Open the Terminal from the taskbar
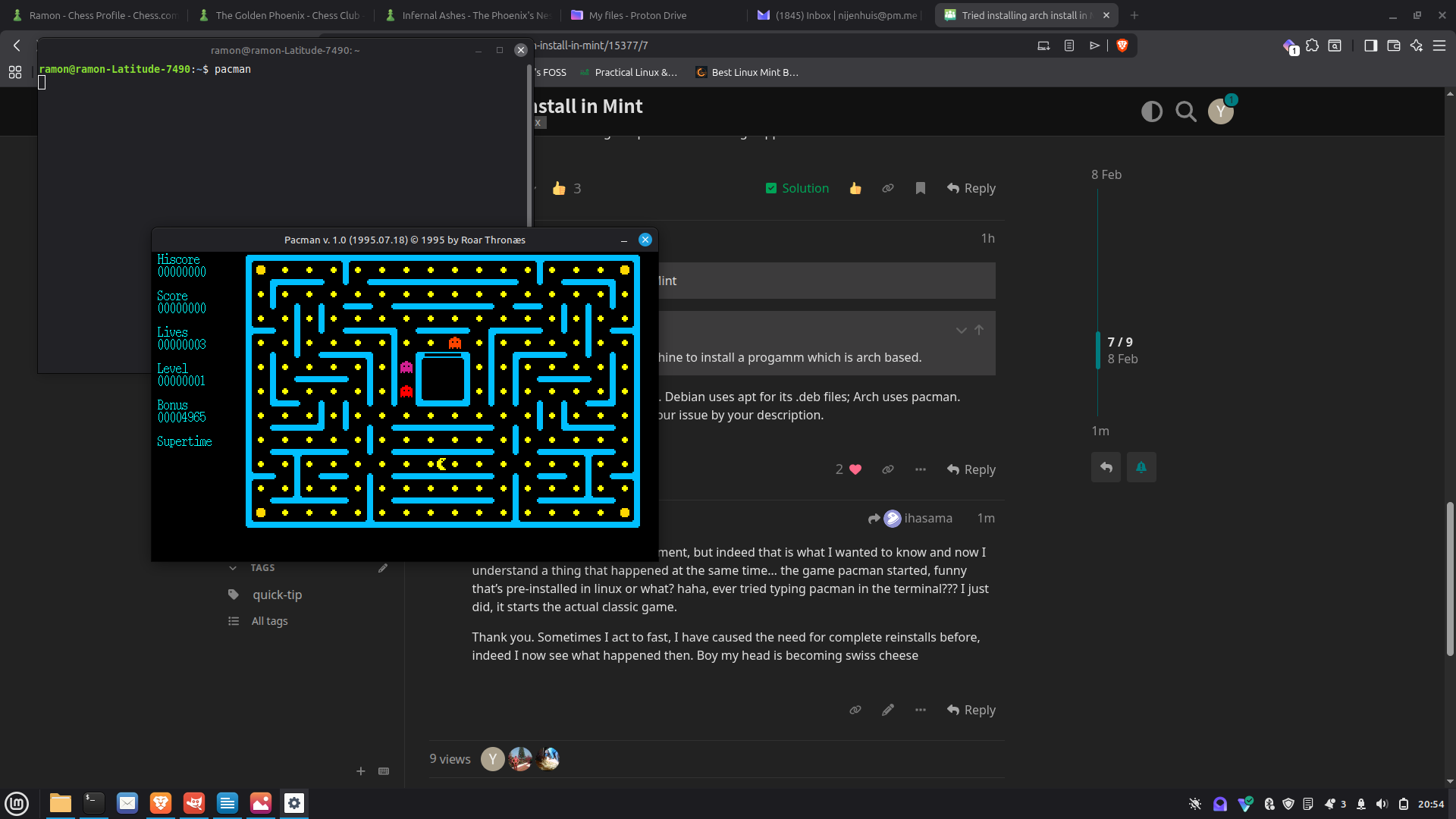Screen dimensions: 1456x819 point(94,803)
